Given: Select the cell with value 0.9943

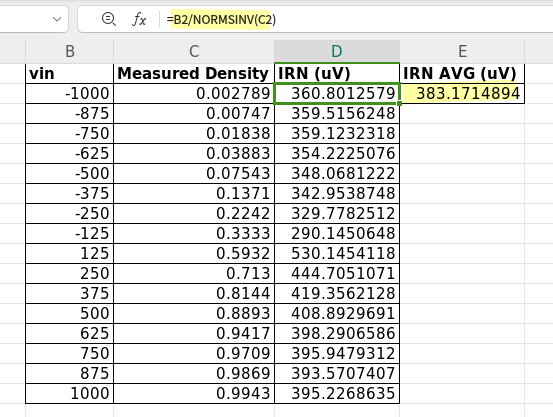Looking at the screenshot, I should (194, 393).
